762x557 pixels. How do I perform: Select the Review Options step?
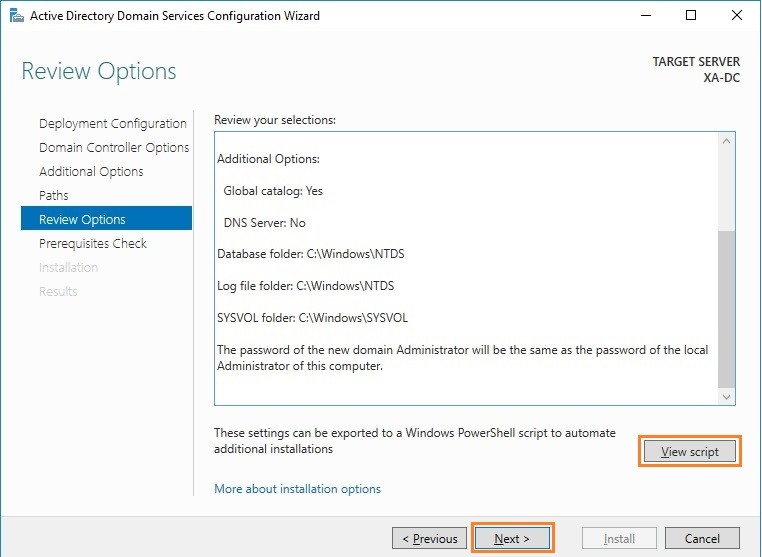point(106,218)
